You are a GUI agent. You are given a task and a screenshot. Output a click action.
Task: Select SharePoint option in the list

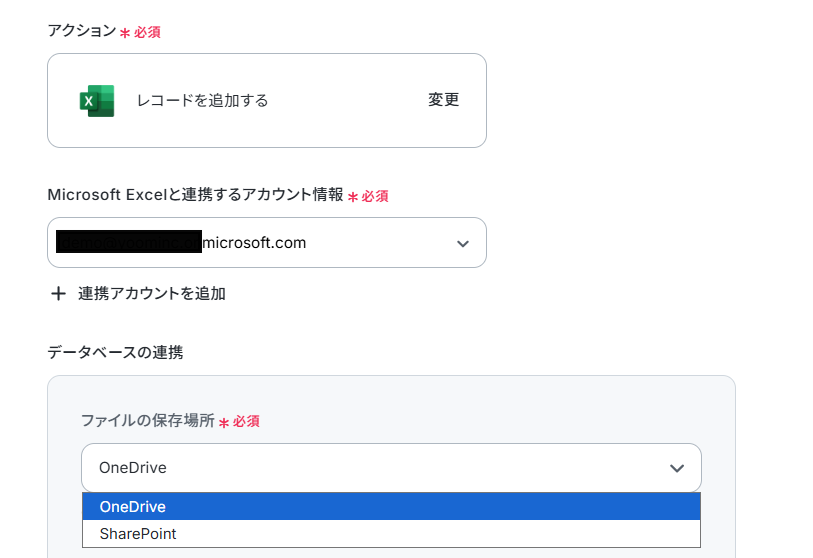click(391, 534)
